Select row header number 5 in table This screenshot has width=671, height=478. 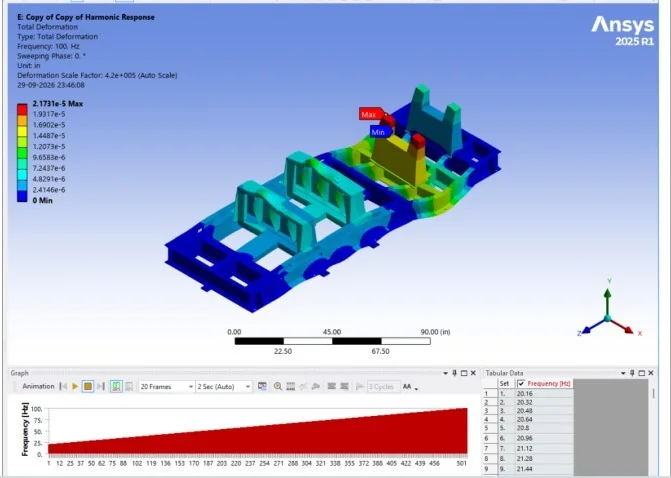(x=490, y=428)
